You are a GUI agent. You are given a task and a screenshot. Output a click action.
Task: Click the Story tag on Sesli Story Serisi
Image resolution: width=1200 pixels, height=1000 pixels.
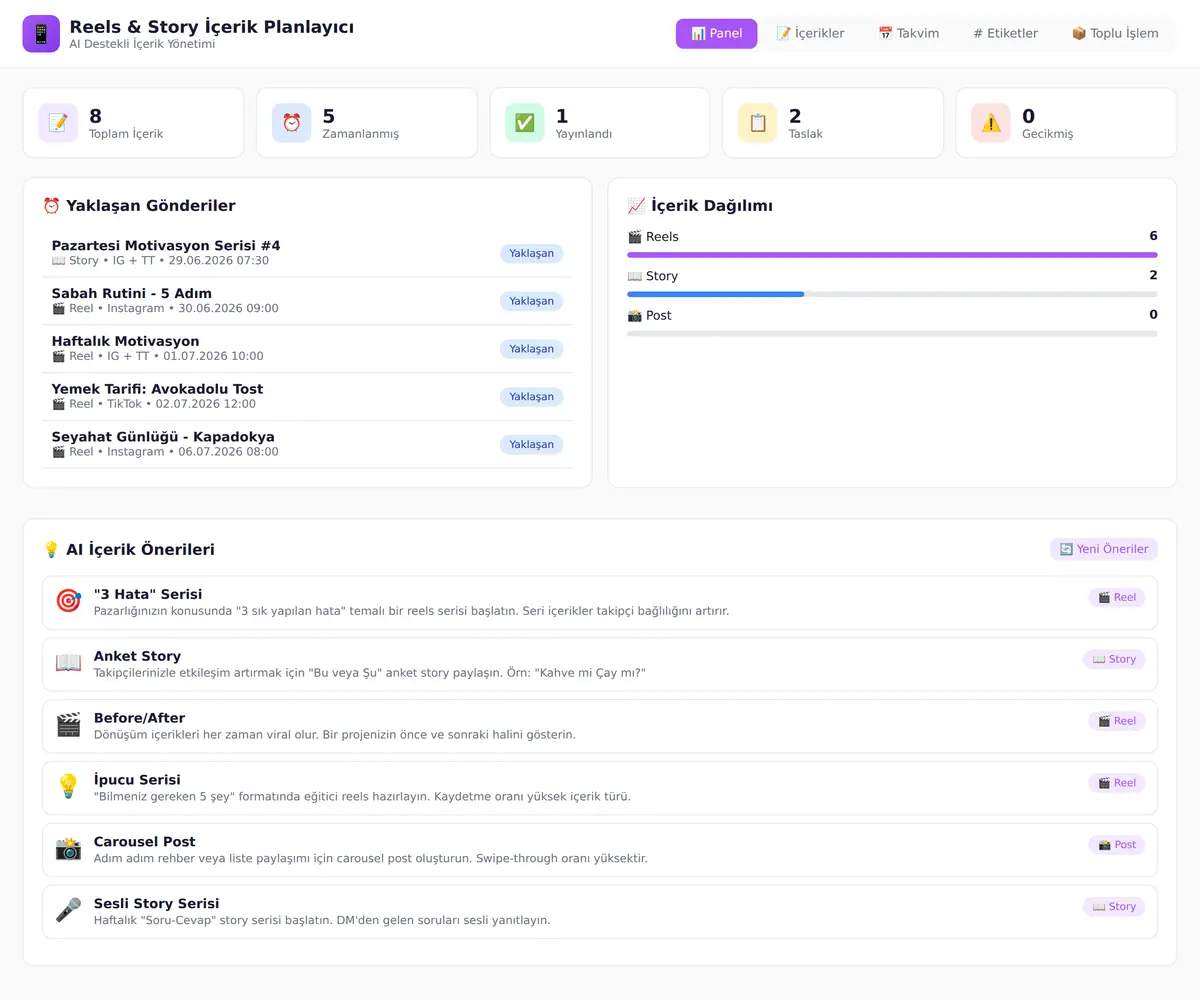tap(1114, 907)
